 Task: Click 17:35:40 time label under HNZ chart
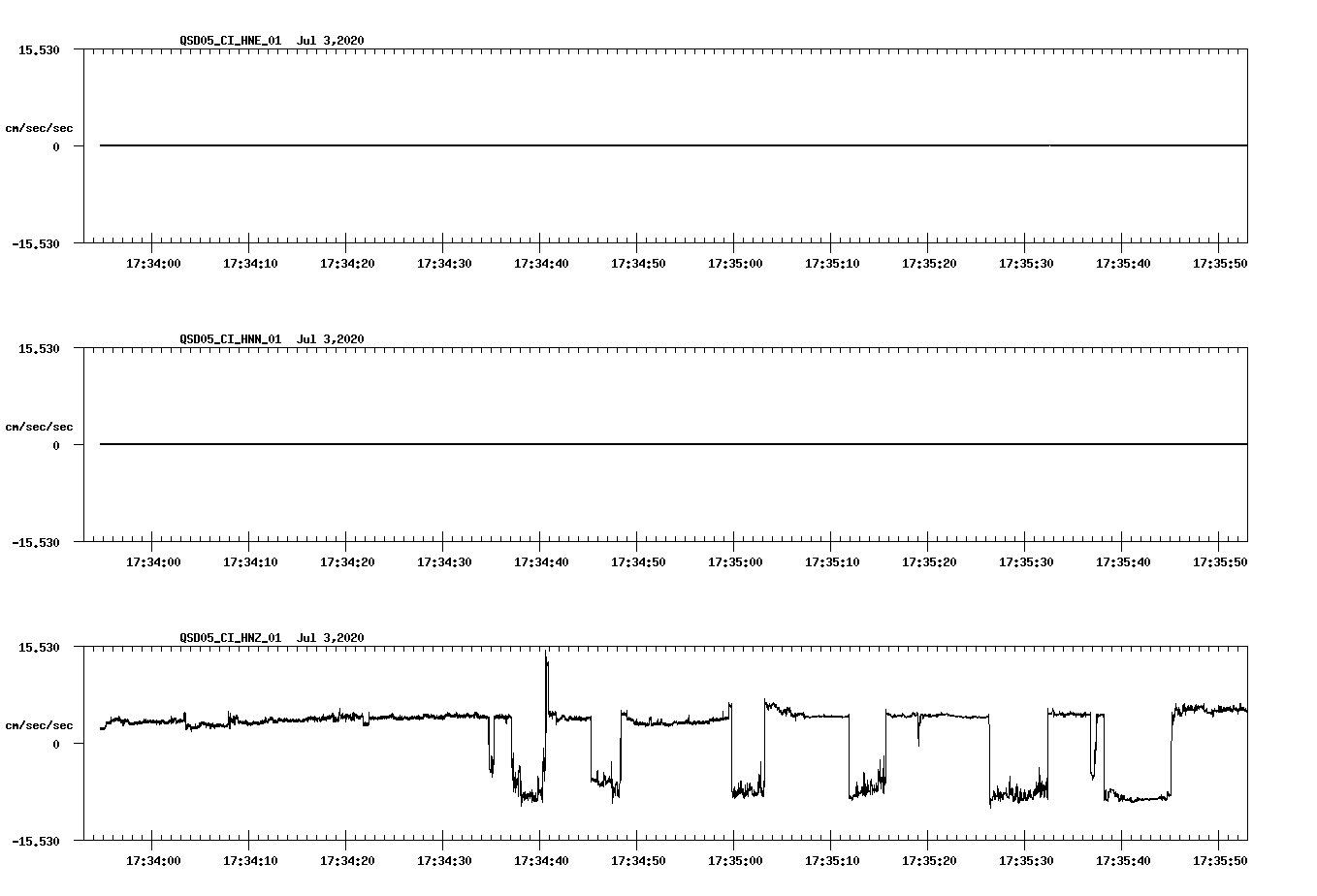tap(1123, 860)
